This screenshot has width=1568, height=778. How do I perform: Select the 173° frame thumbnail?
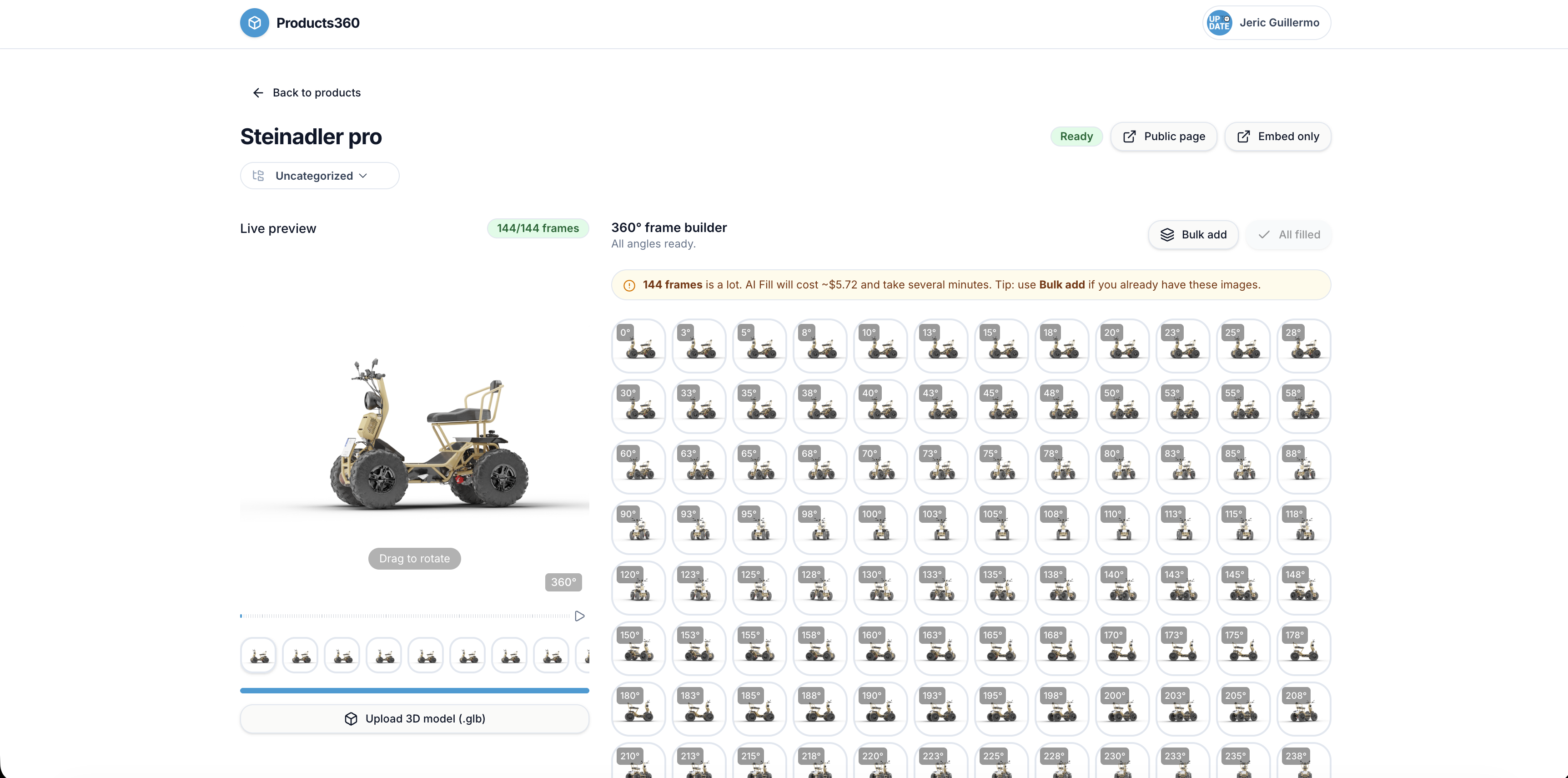(x=1182, y=648)
